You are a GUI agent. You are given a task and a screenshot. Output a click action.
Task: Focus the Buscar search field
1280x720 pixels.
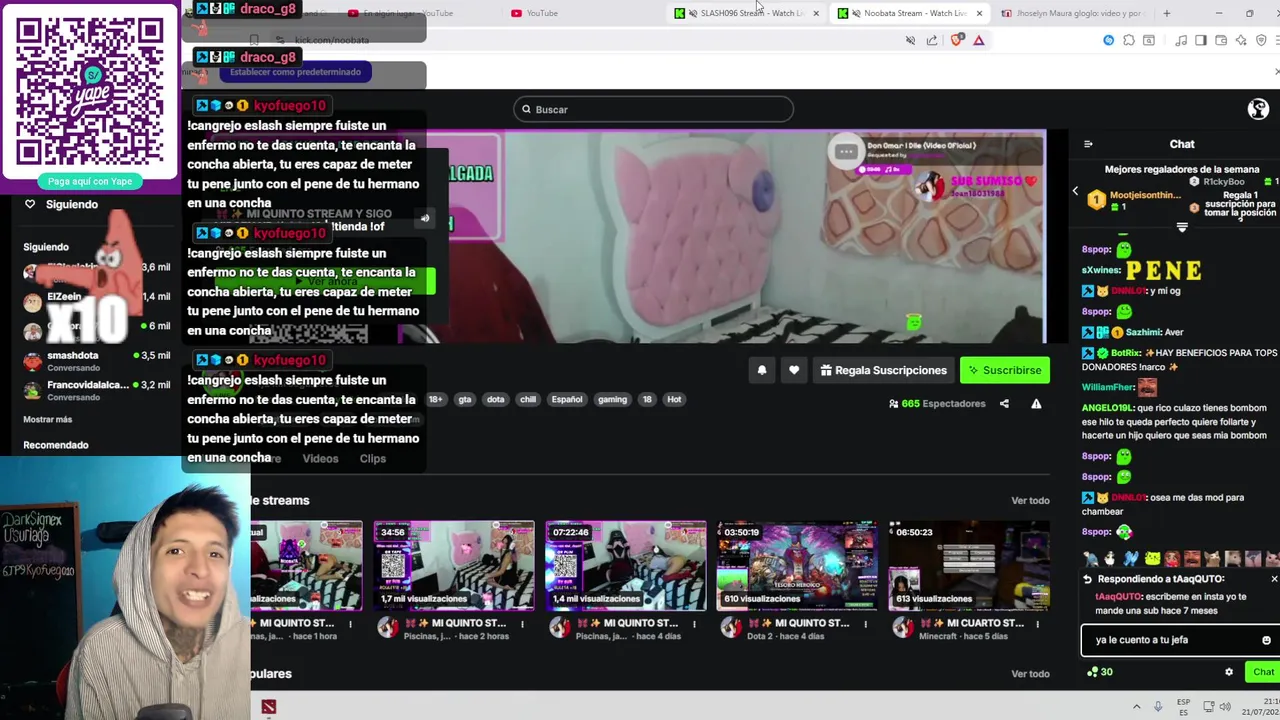(653, 109)
